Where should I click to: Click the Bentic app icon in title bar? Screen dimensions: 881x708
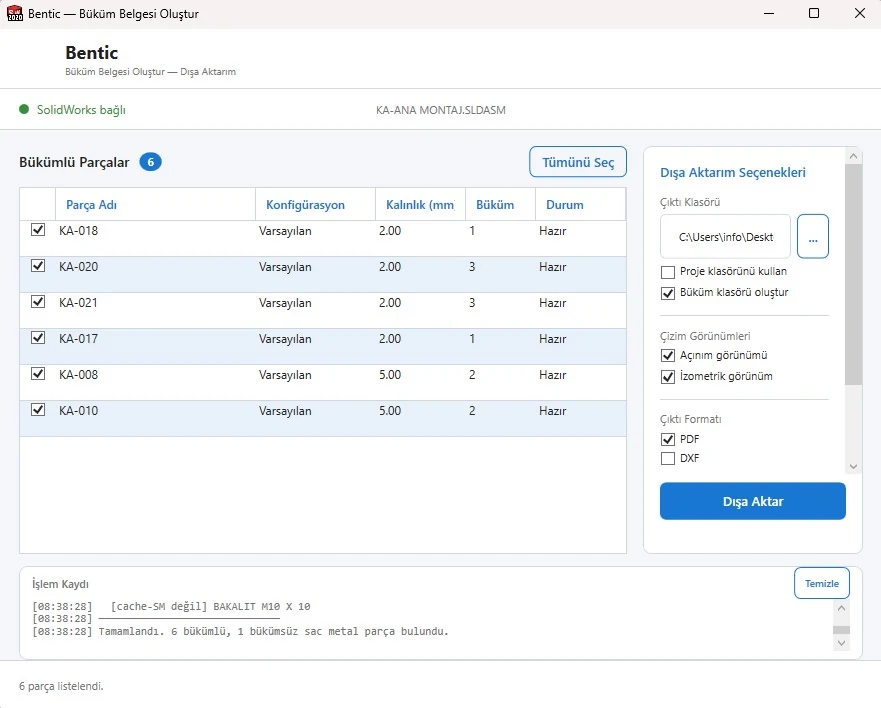pyautogui.click(x=15, y=13)
